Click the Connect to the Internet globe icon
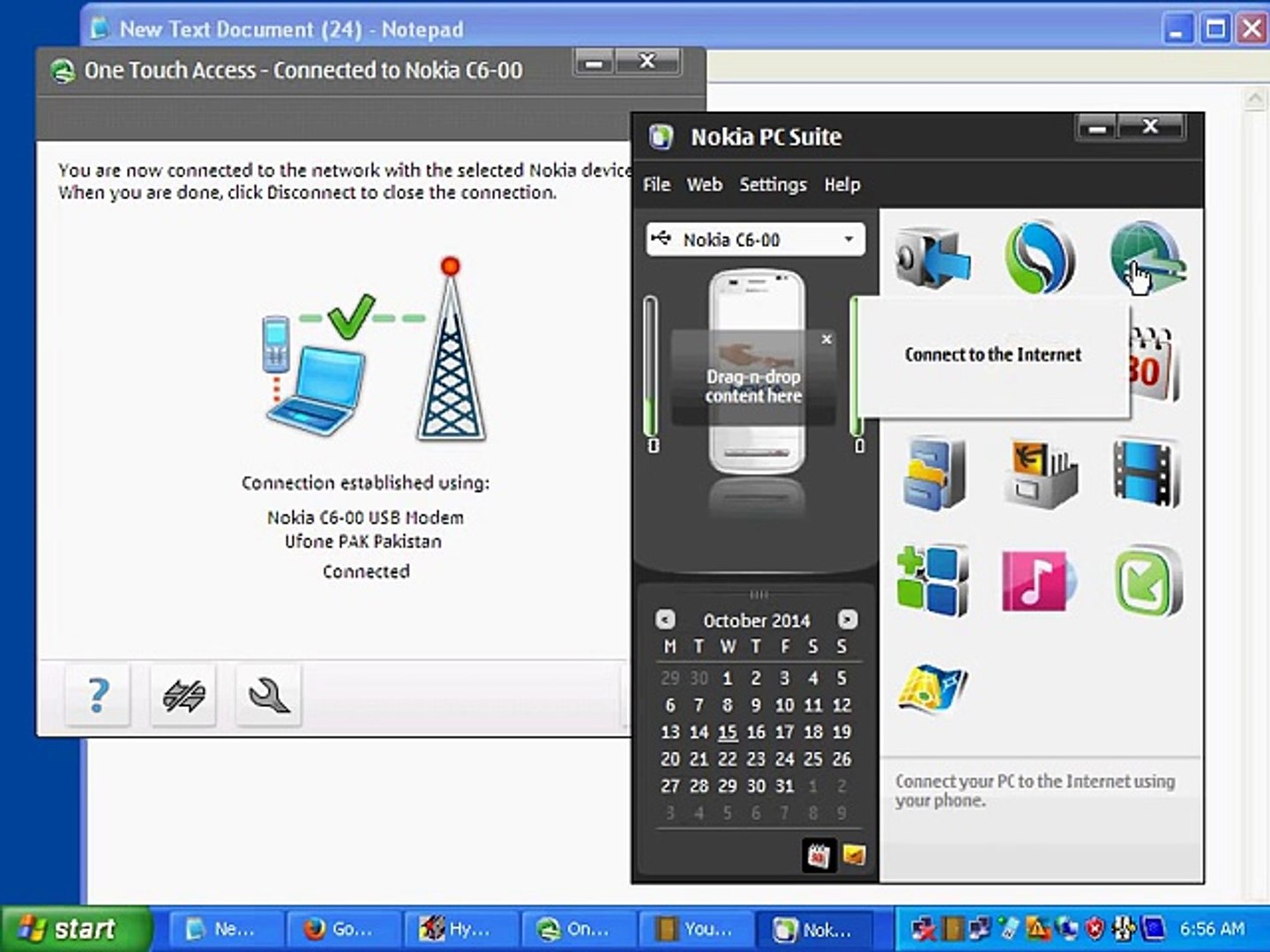Viewport: 1270px width, 952px height. 1147,257
